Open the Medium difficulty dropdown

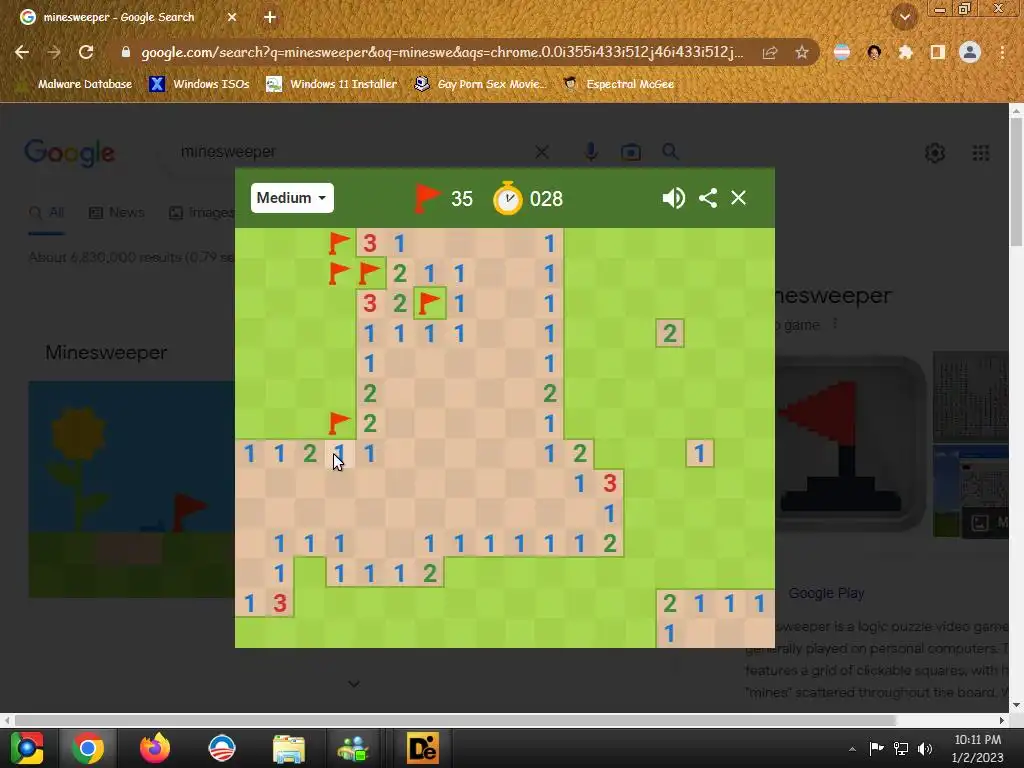pyautogui.click(x=292, y=198)
